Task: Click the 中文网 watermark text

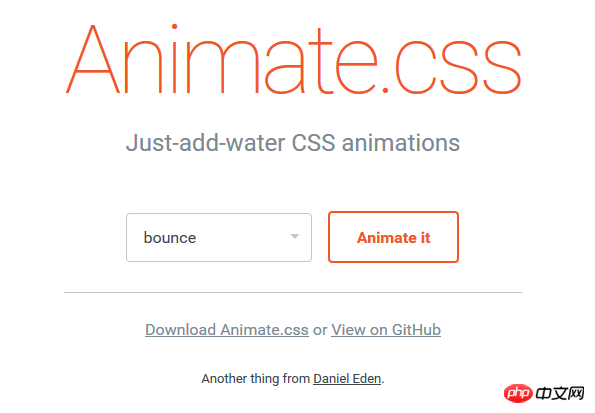Action: point(560,394)
